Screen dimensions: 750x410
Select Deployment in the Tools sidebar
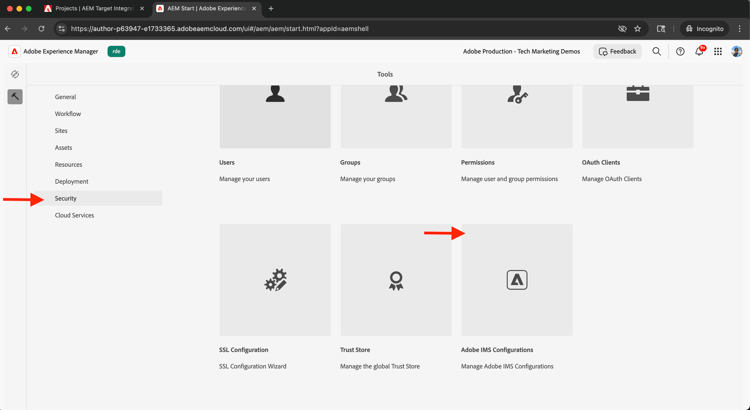pyautogui.click(x=72, y=181)
